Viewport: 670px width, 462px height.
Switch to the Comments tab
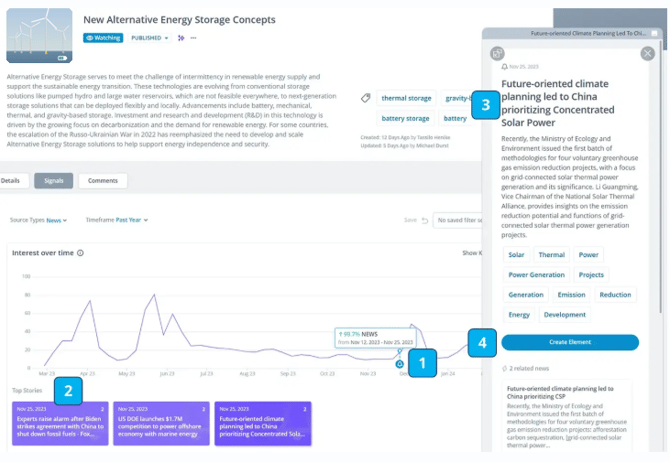point(103,181)
